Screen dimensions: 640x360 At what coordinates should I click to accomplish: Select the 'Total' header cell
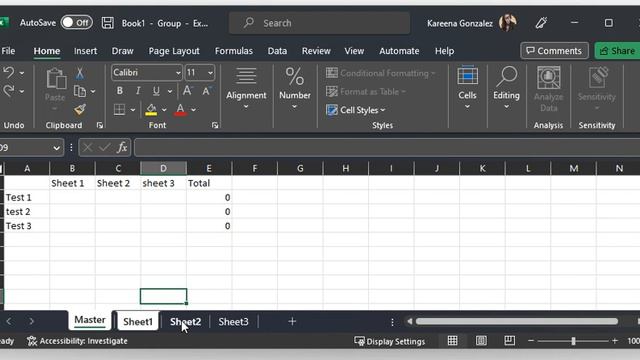[x=209, y=183]
